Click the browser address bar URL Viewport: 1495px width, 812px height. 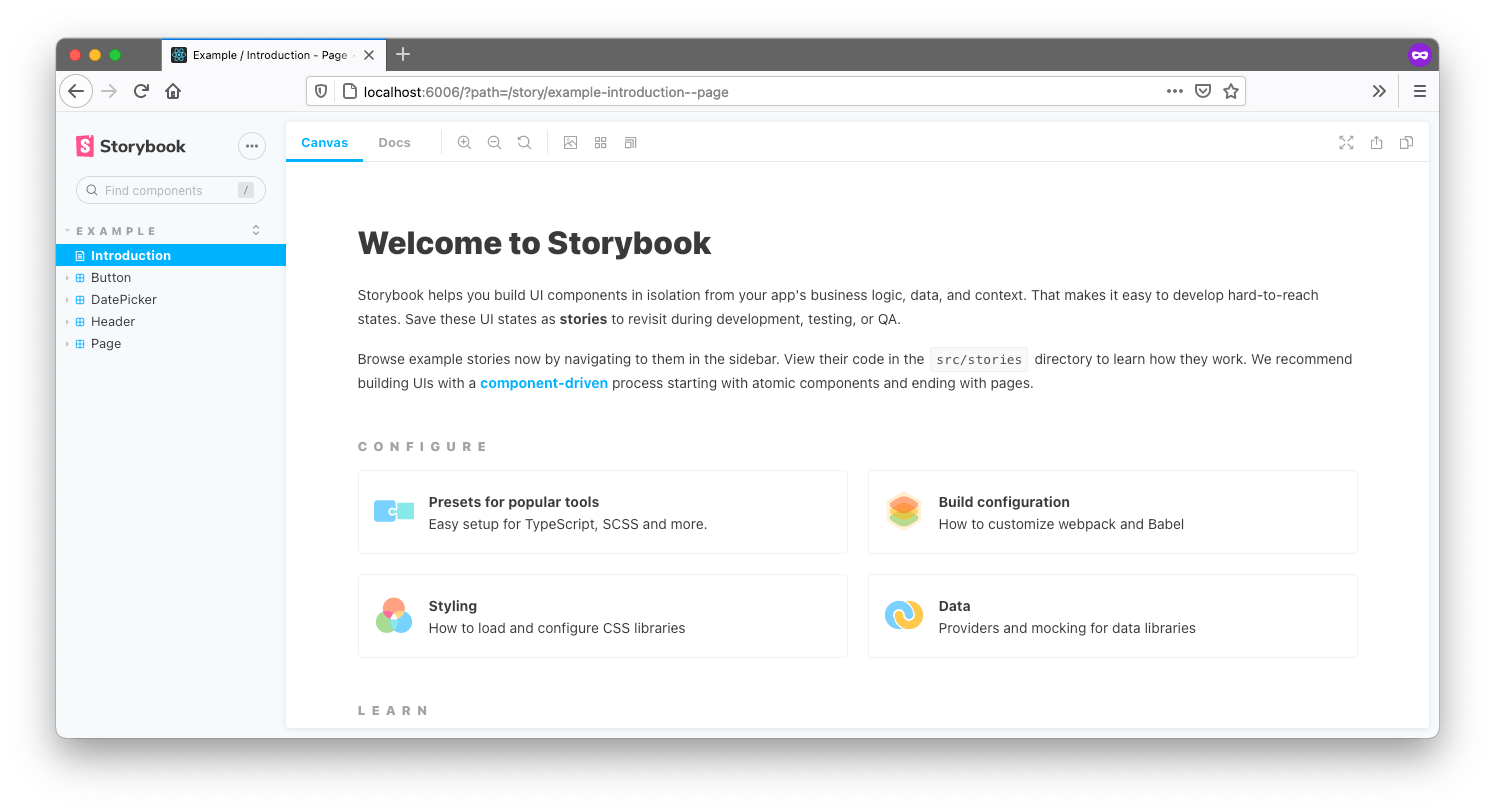pyautogui.click(x=546, y=92)
